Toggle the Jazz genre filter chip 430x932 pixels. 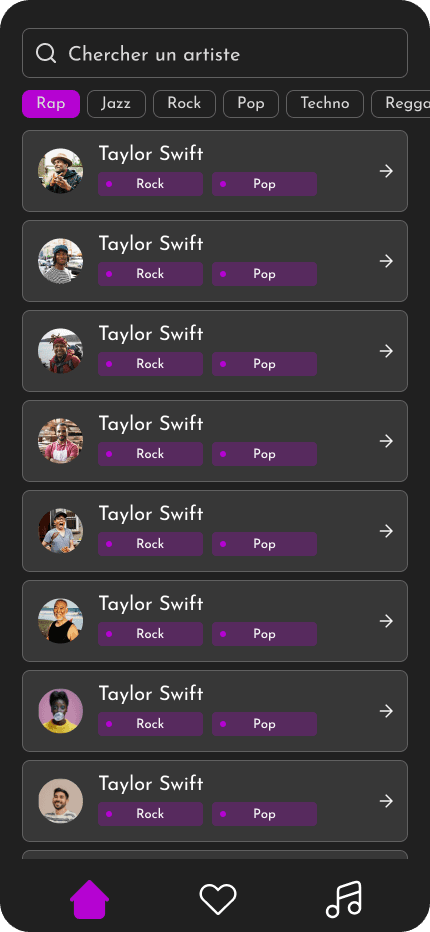coord(117,104)
